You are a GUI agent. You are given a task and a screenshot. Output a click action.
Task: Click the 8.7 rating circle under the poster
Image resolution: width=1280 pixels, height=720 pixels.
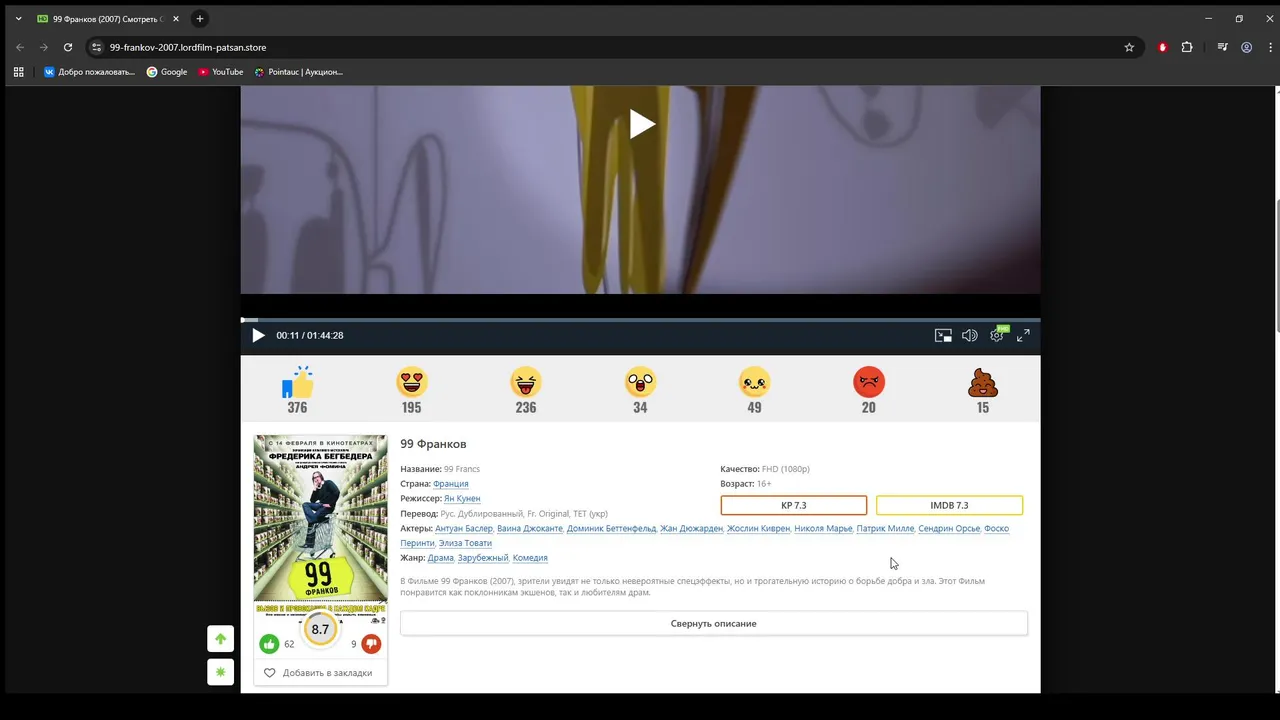click(320, 629)
